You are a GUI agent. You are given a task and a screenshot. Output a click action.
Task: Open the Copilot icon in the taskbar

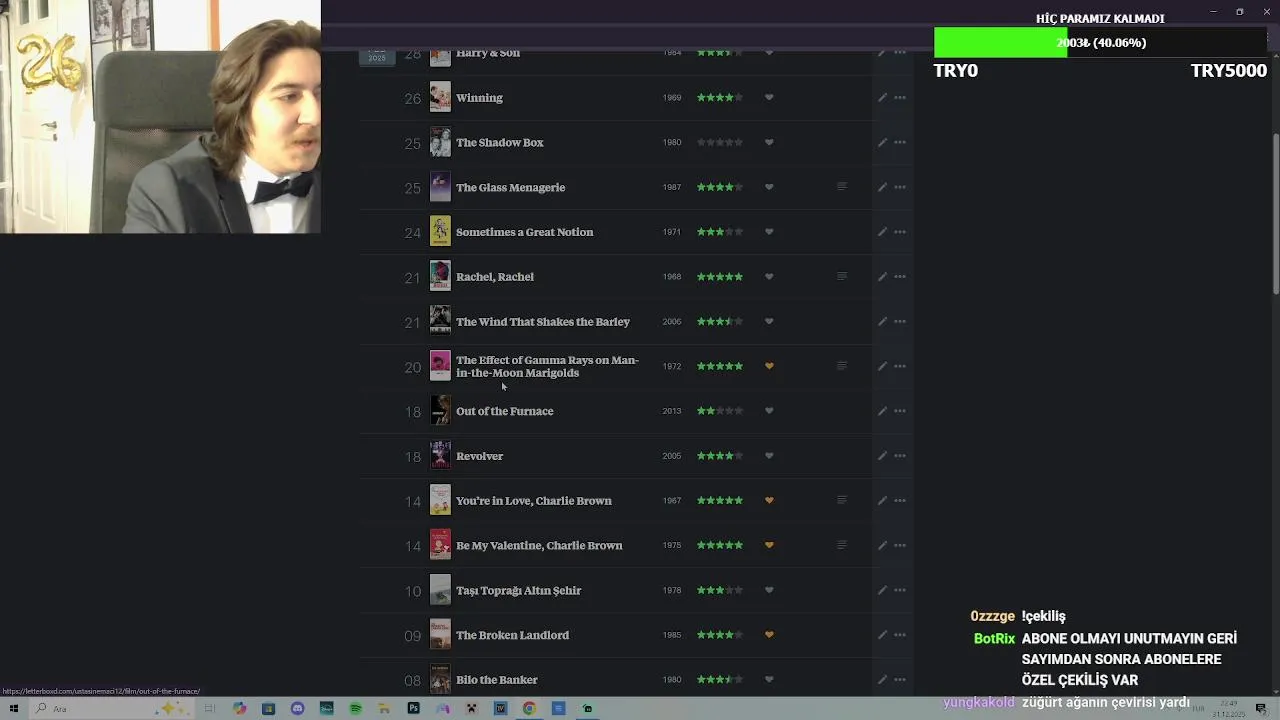point(239,708)
